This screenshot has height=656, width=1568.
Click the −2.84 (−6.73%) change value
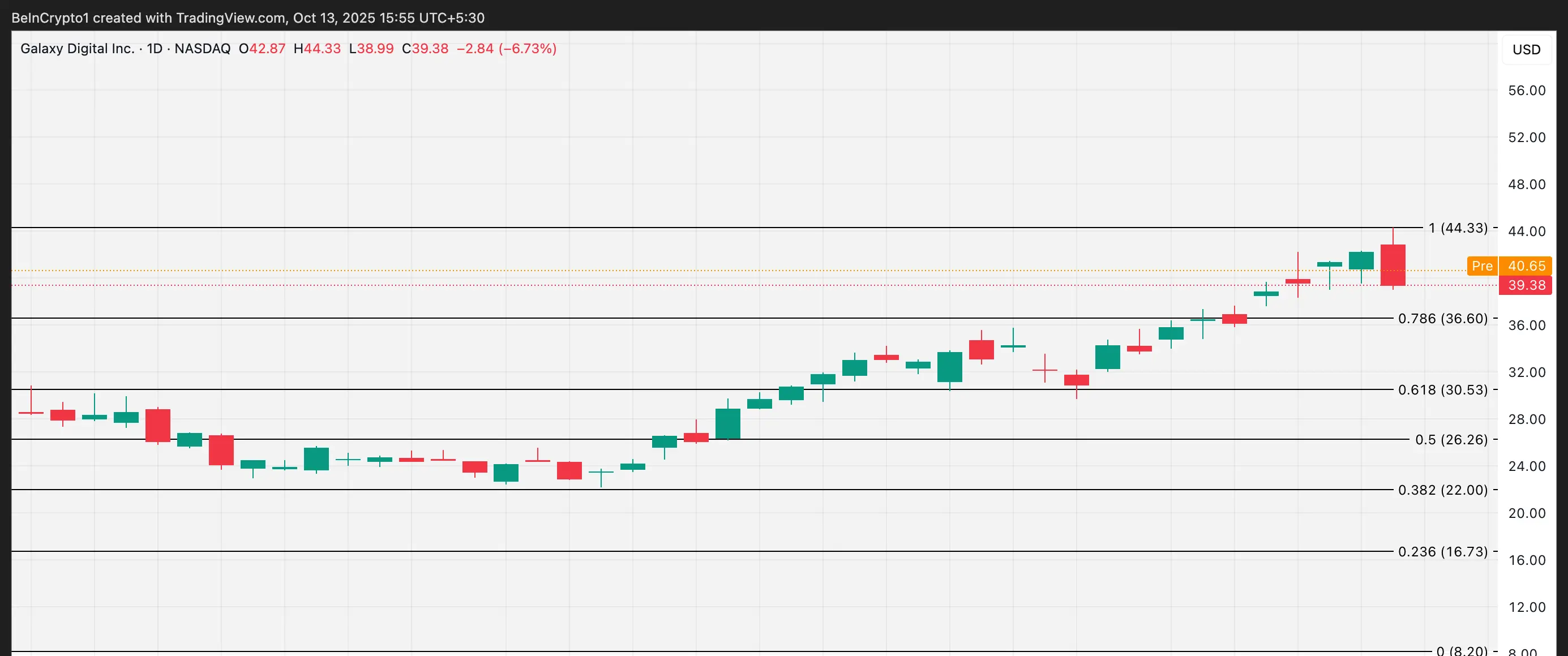tap(507, 49)
